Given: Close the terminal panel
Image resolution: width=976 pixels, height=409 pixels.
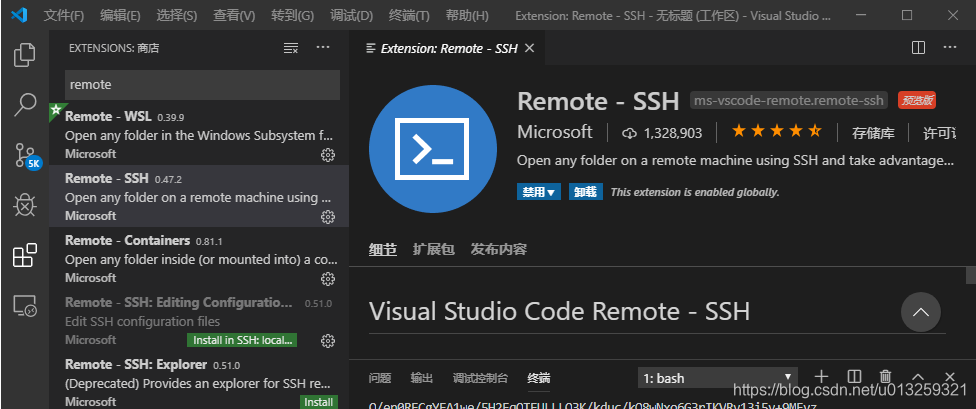Looking at the screenshot, I should pyautogui.click(x=950, y=377).
